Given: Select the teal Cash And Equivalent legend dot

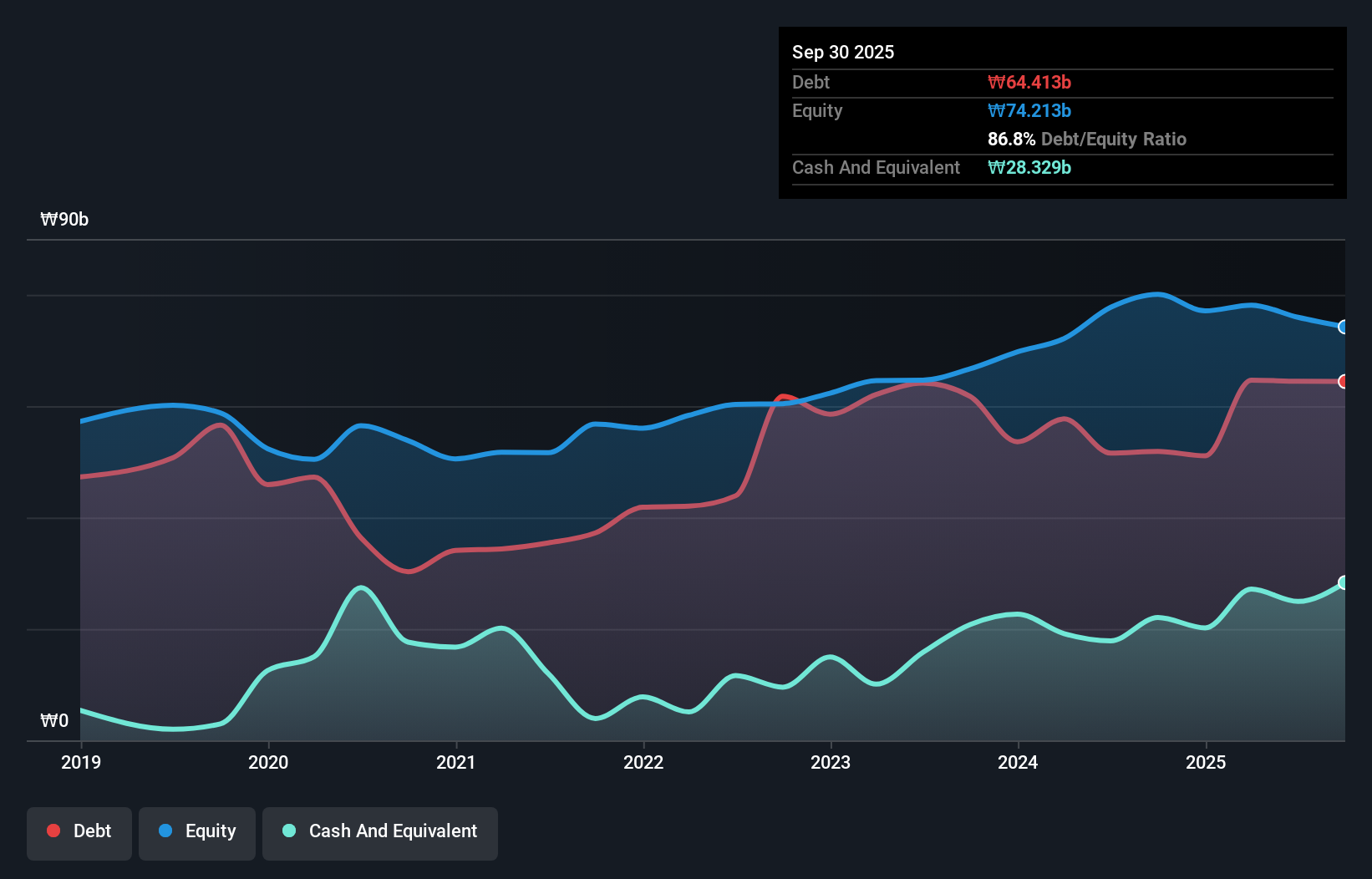Looking at the screenshot, I should 287,831.
